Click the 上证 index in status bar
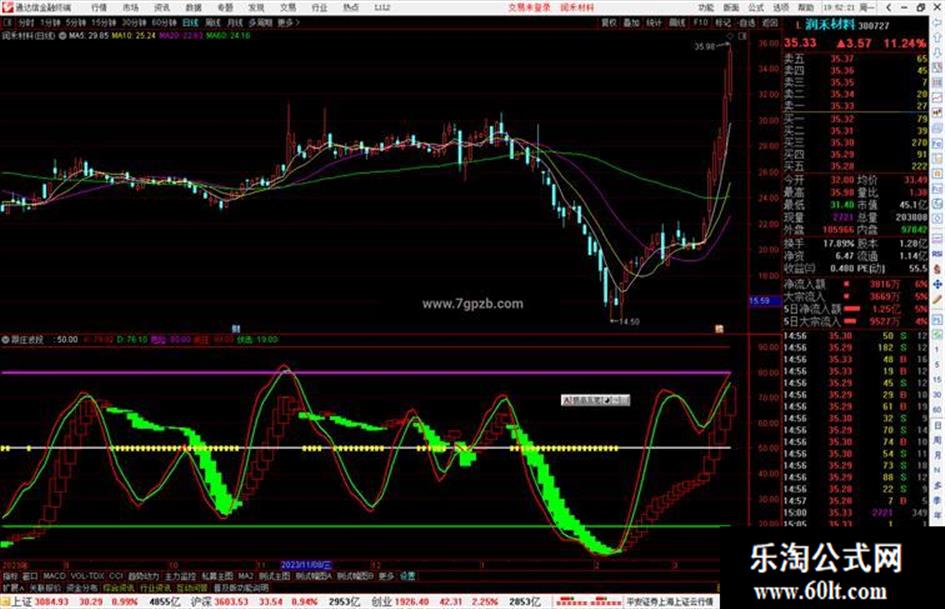This screenshot has height=609, width=945. pyautogui.click(x=22, y=602)
